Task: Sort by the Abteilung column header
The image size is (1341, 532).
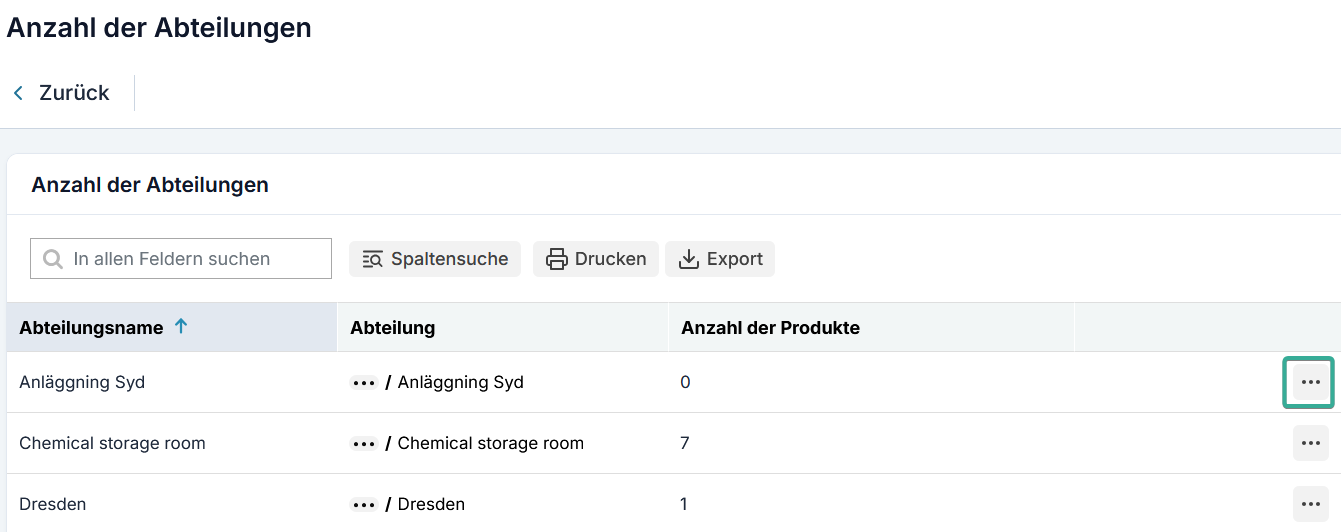Action: [x=392, y=328]
